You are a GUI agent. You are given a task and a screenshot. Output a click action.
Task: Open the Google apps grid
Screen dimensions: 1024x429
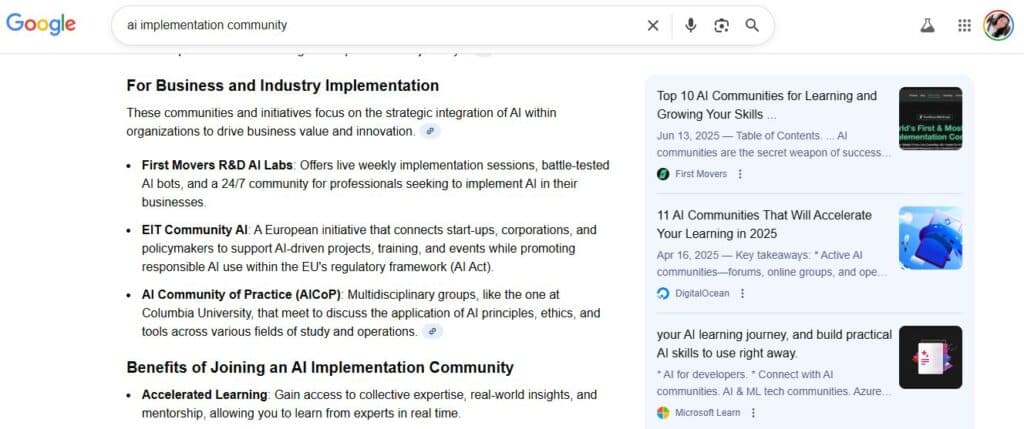point(964,25)
